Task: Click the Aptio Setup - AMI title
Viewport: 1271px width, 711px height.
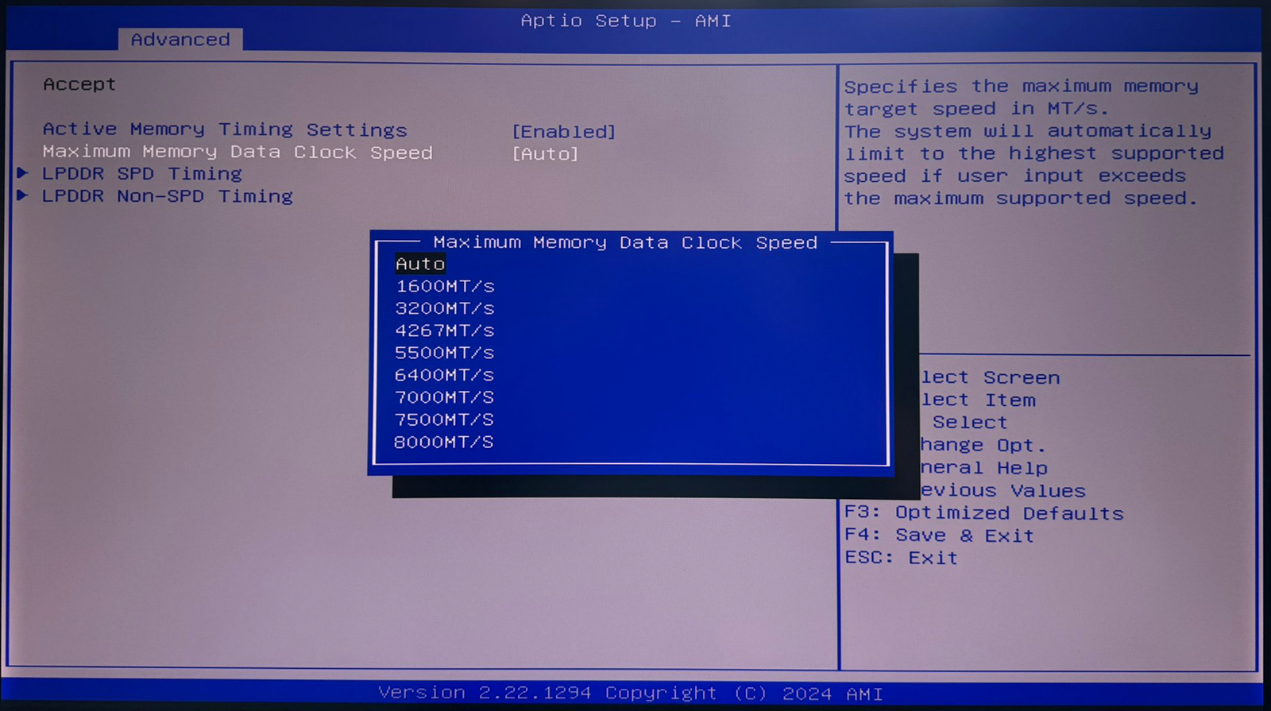Action: [626, 20]
